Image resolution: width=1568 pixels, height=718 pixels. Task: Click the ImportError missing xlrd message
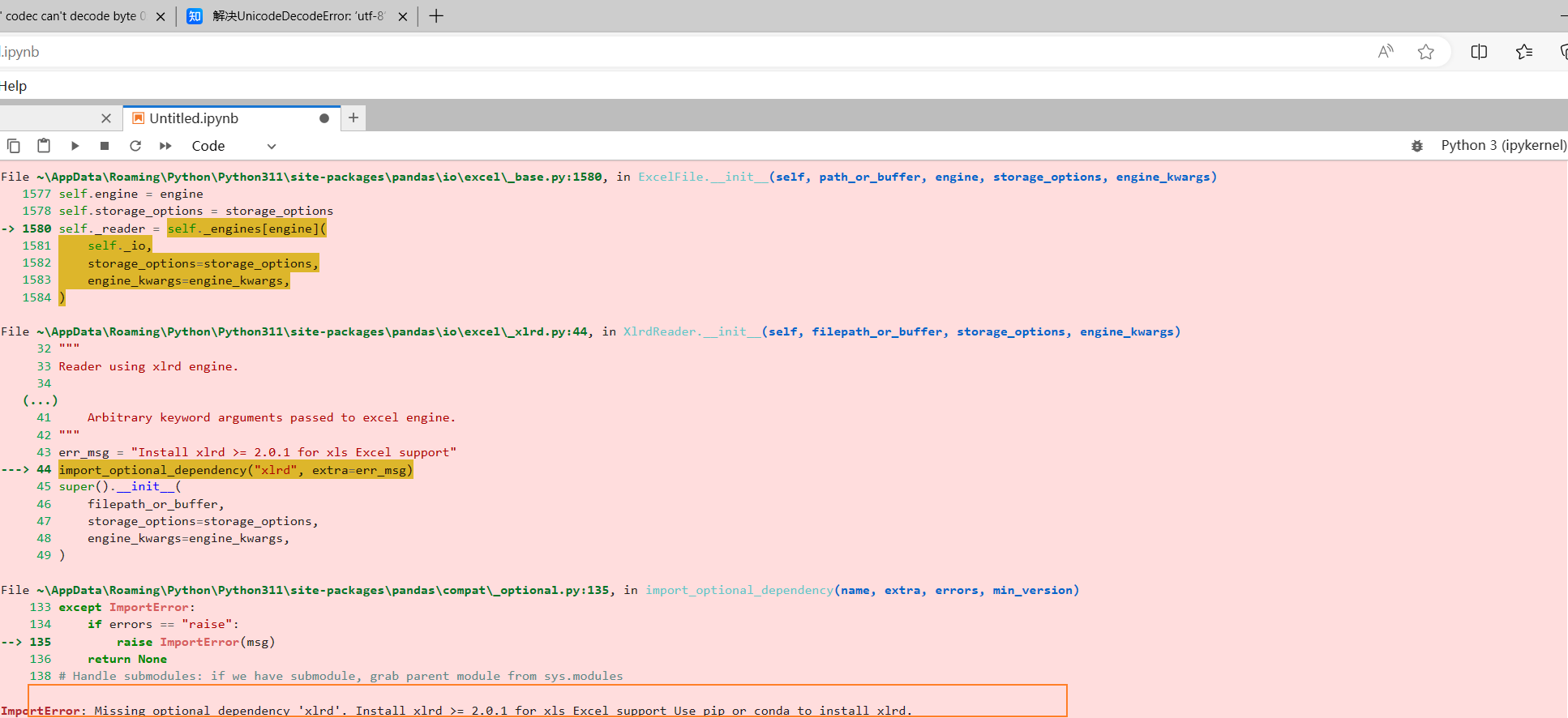456,711
